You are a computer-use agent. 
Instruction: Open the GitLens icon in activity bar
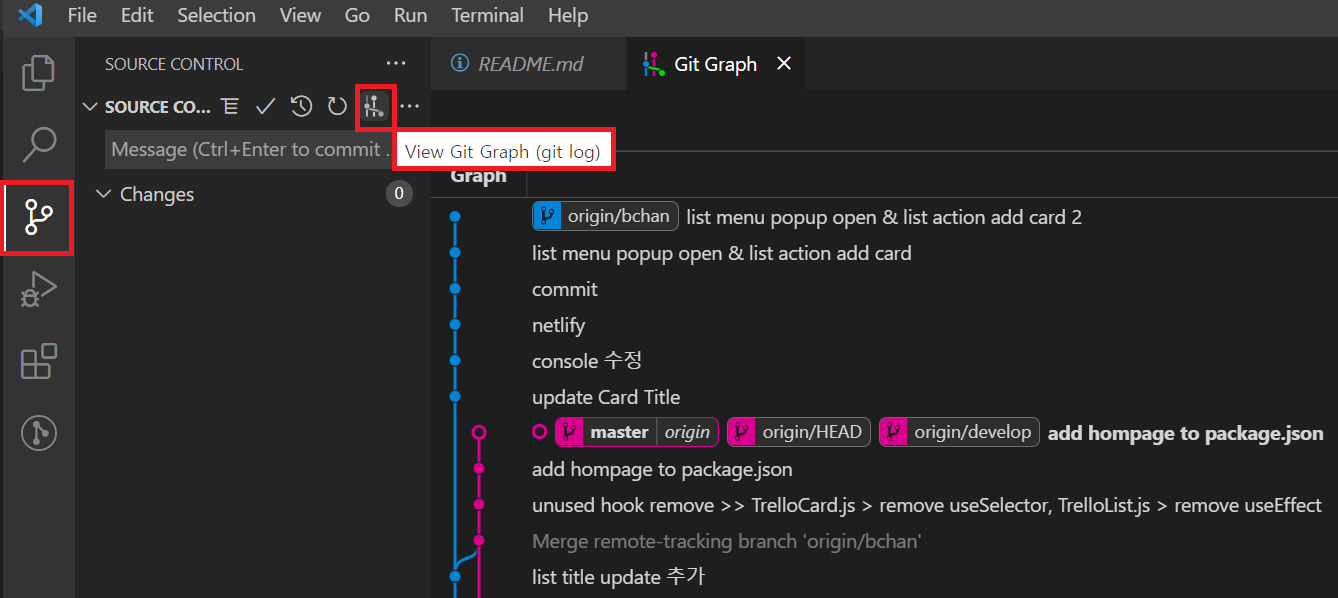tap(38, 433)
